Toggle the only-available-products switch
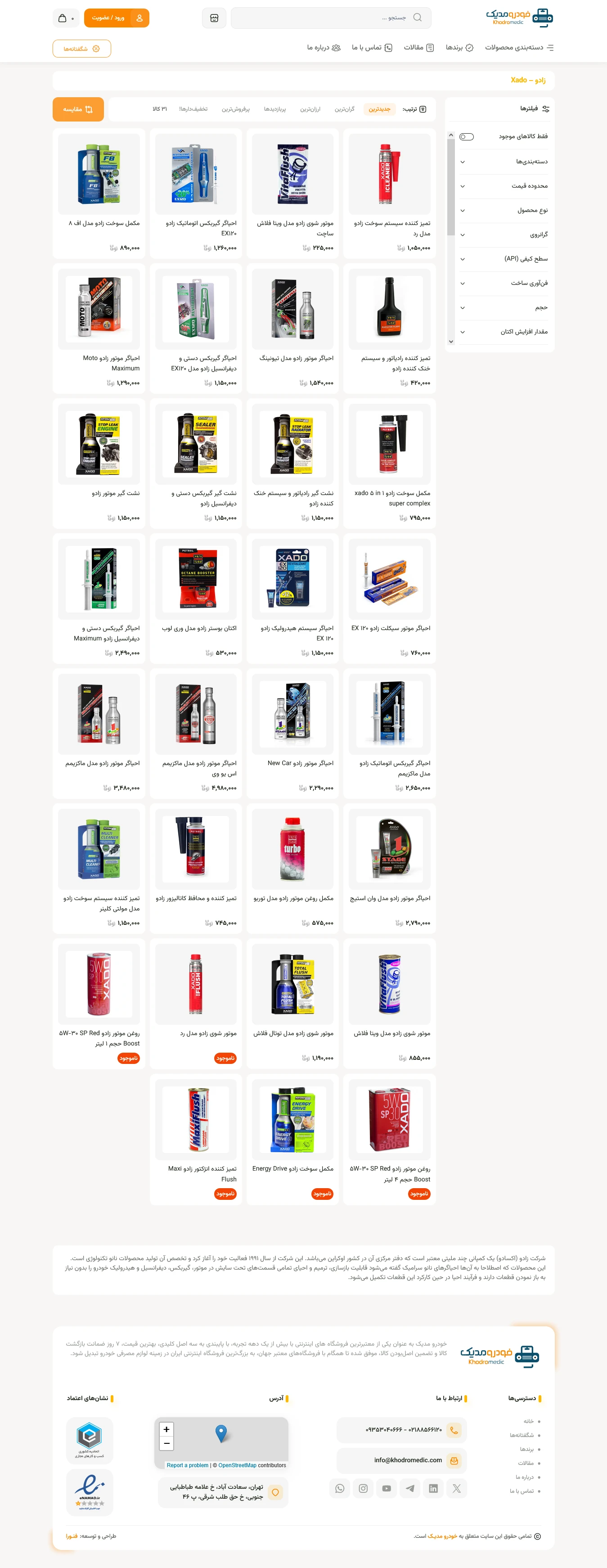The width and height of the screenshot is (607, 1568). tap(466, 137)
